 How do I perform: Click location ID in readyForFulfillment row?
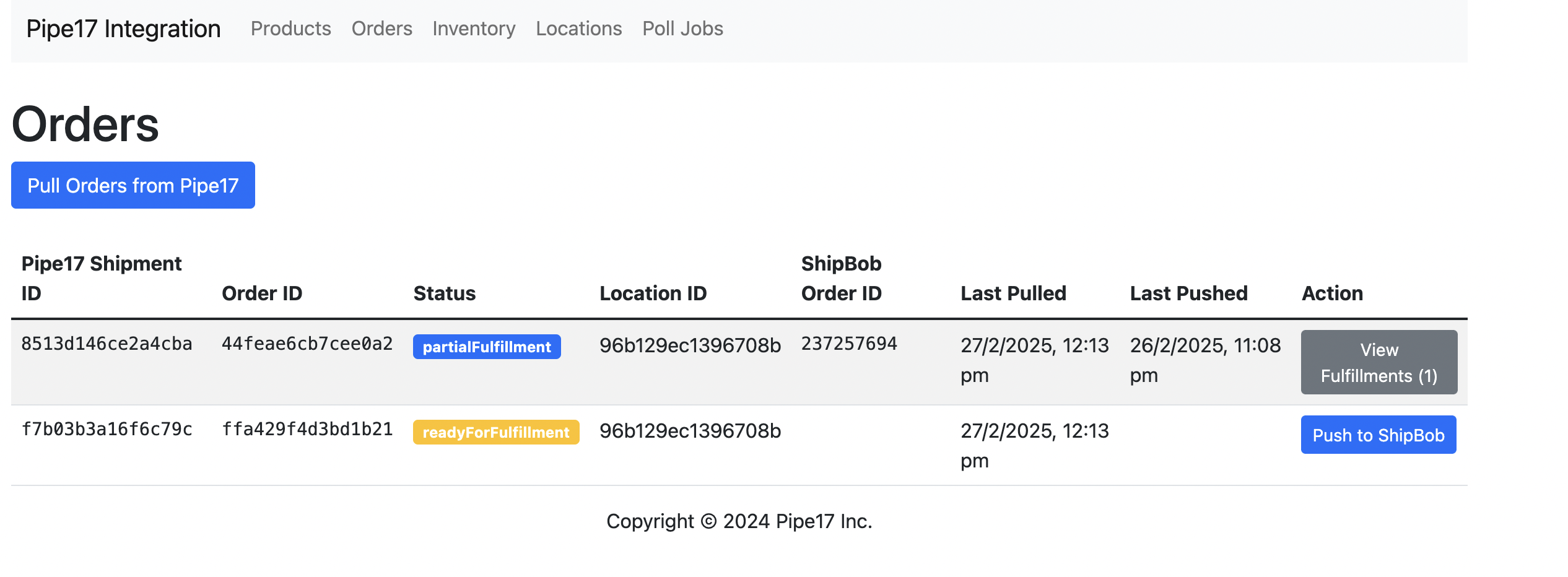point(690,430)
